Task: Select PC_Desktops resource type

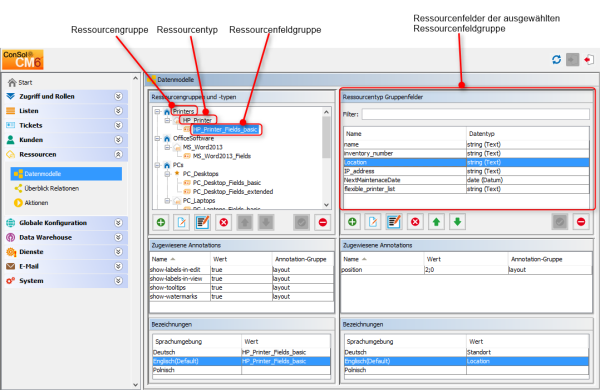Action: [x=201, y=174]
